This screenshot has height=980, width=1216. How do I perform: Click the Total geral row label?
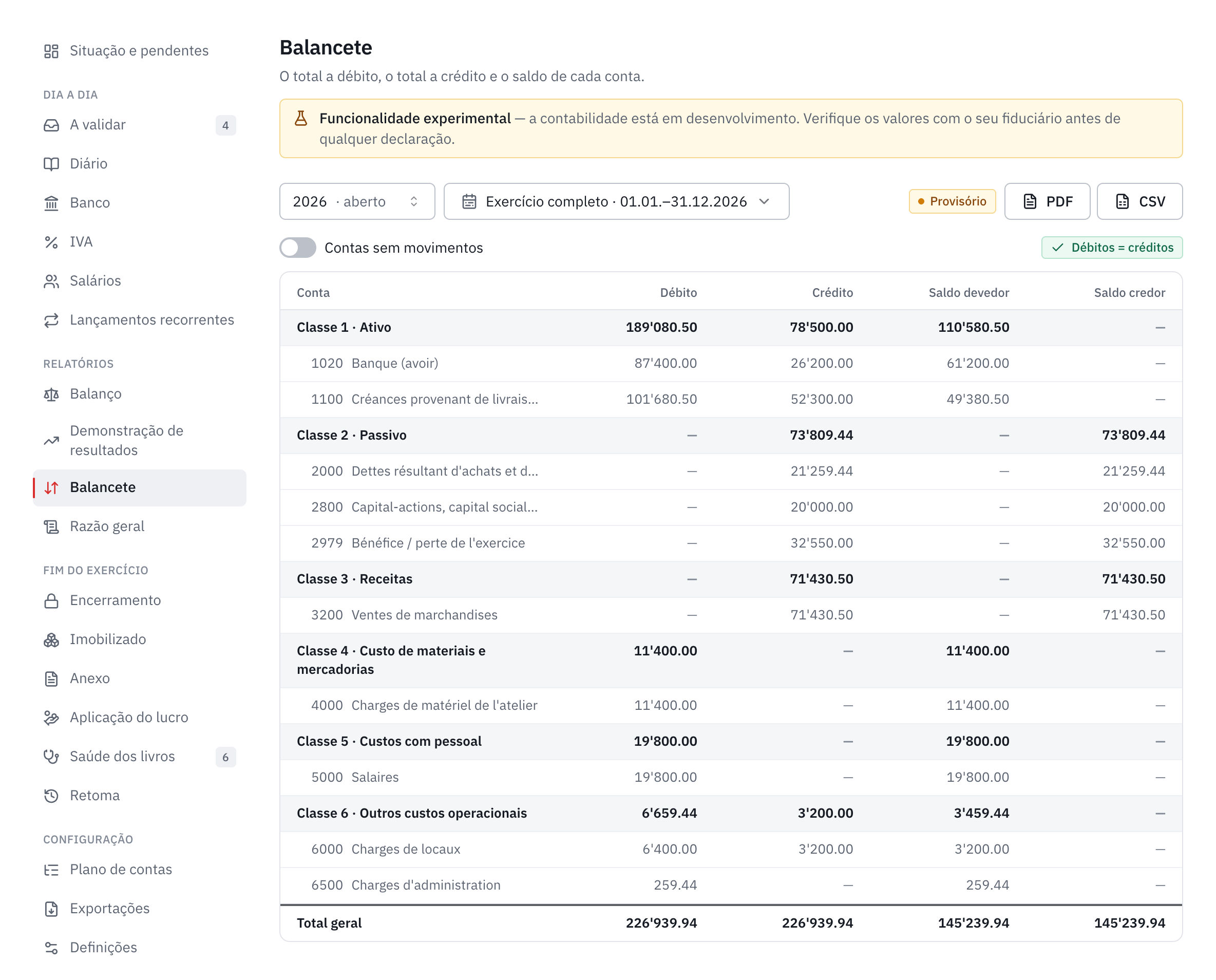[329, 923]
